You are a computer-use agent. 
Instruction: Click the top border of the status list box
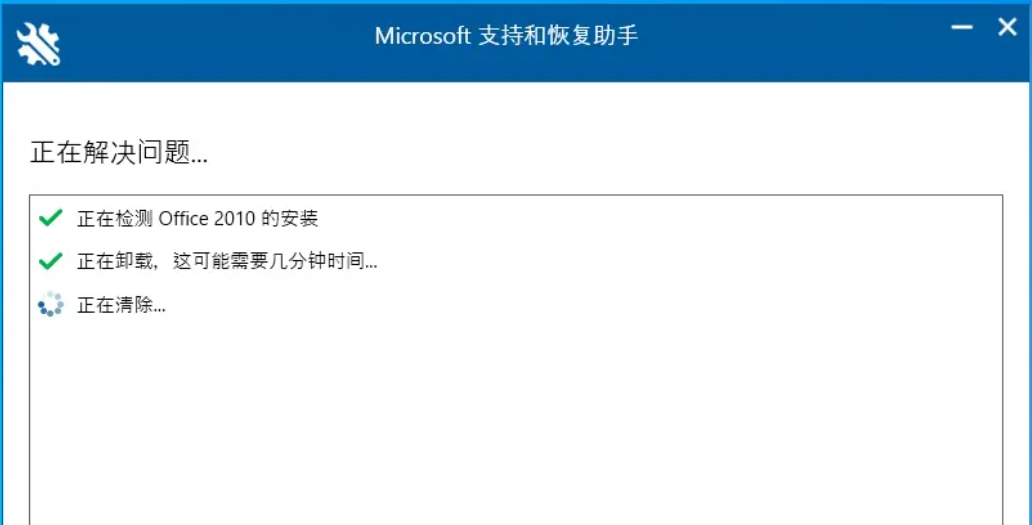point(516,195)
